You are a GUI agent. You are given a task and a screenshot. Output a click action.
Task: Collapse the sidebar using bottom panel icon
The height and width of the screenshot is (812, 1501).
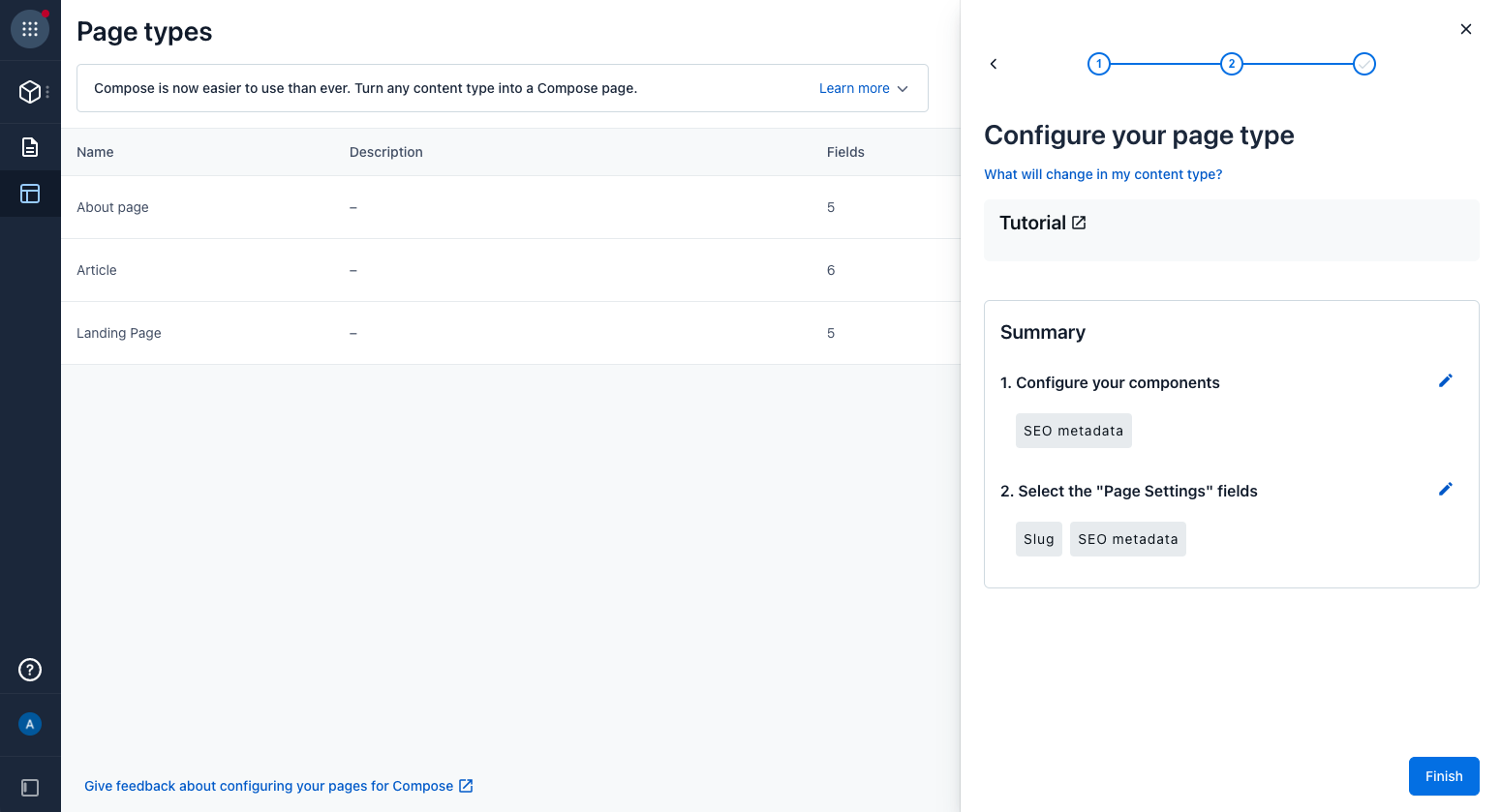click(x=30, y=788)
